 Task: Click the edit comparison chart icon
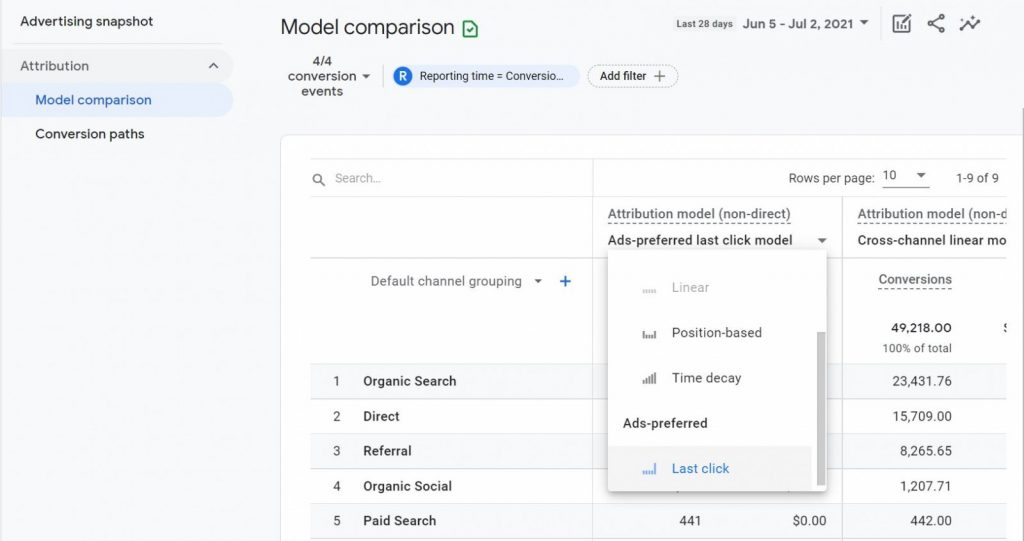tap(902, 24)
